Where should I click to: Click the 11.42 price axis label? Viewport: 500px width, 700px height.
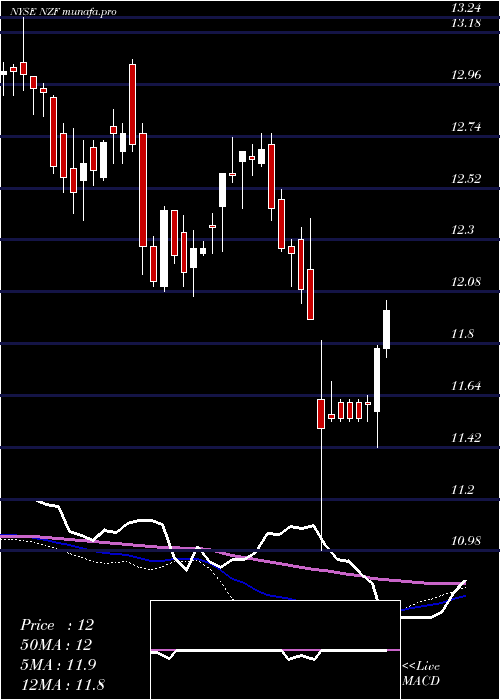click(466, 437)
